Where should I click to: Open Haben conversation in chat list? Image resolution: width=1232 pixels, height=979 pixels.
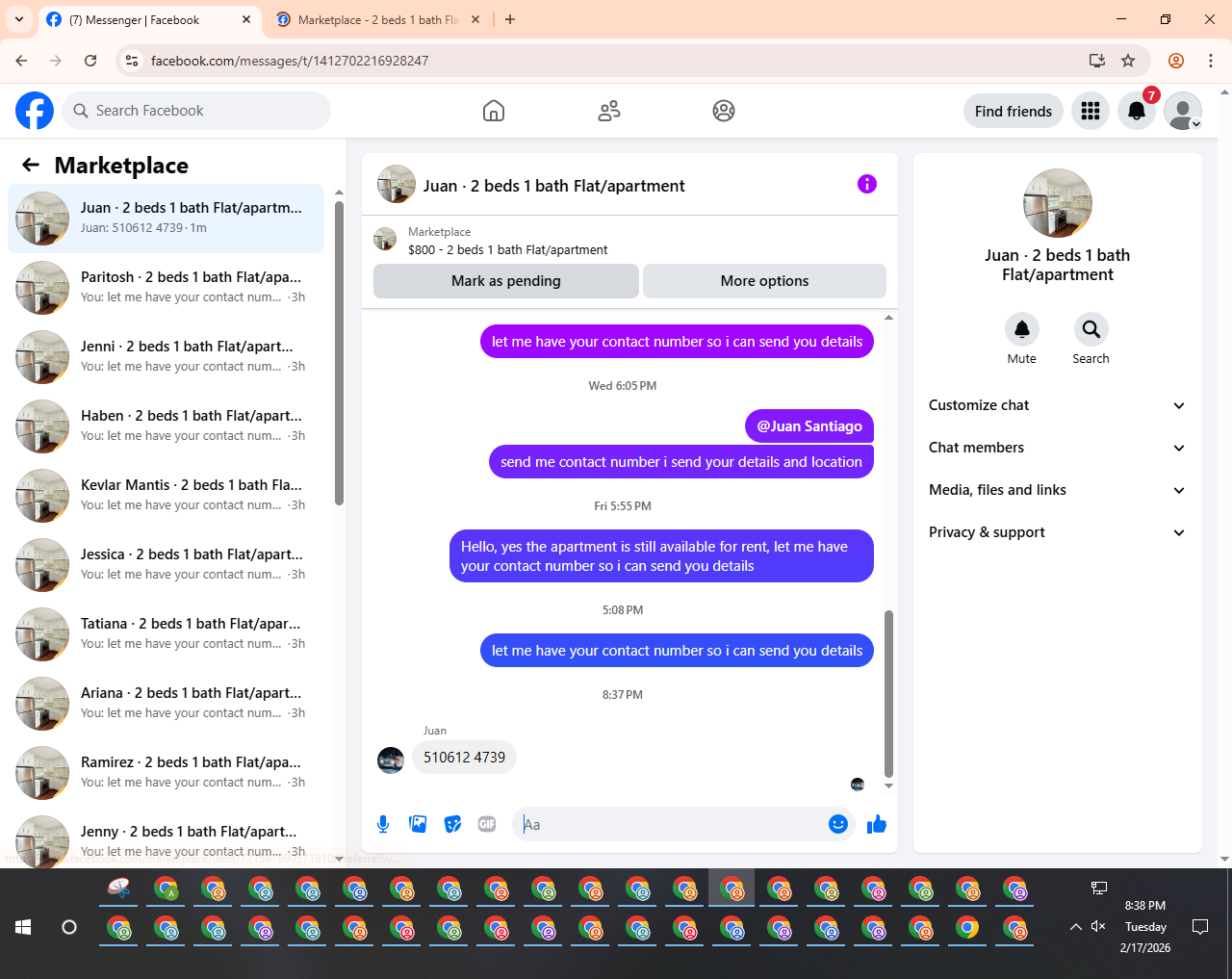pos(167,426)
